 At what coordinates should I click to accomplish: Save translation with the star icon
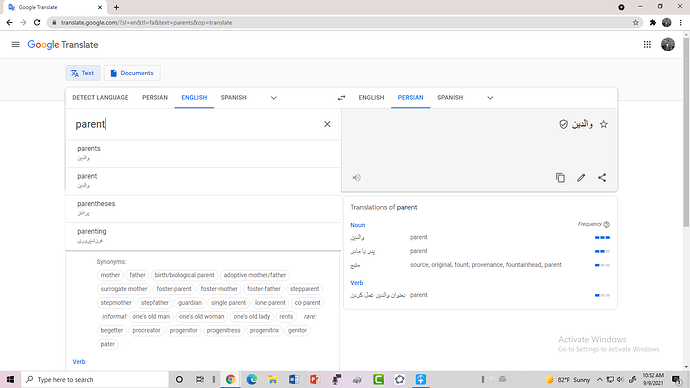(604, 124)
